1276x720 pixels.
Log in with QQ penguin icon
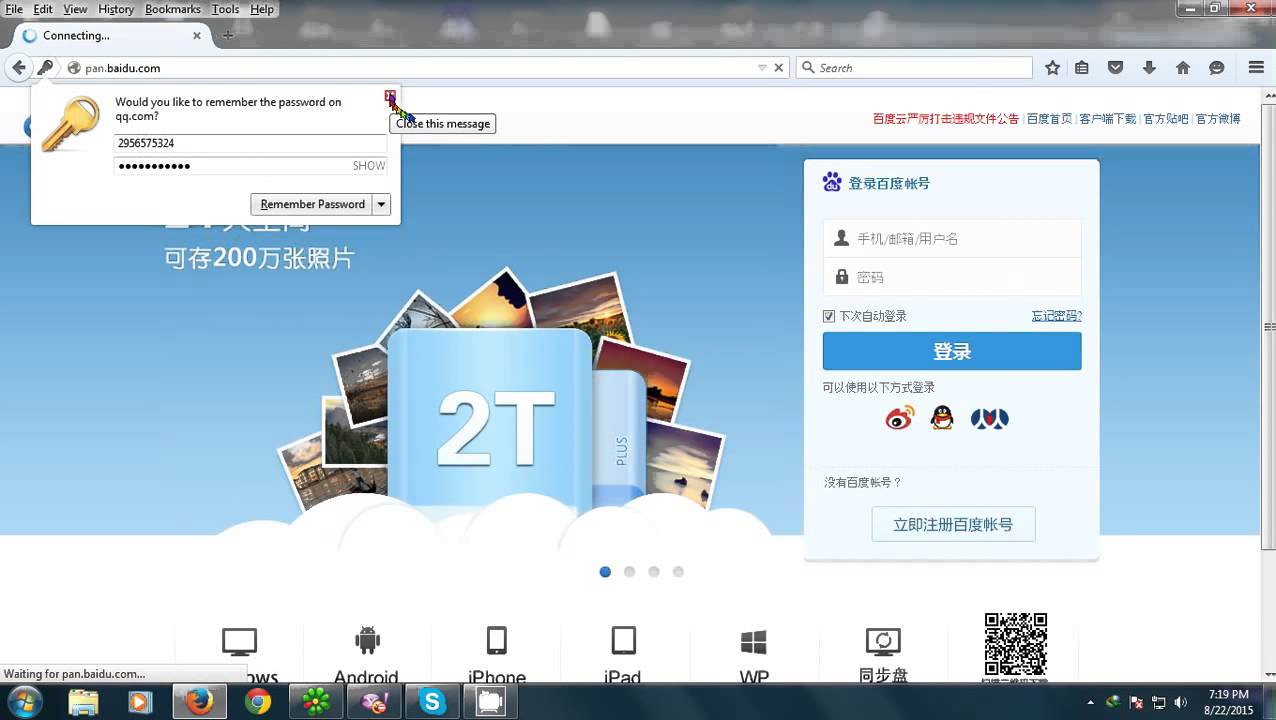(x=942, y=418)
